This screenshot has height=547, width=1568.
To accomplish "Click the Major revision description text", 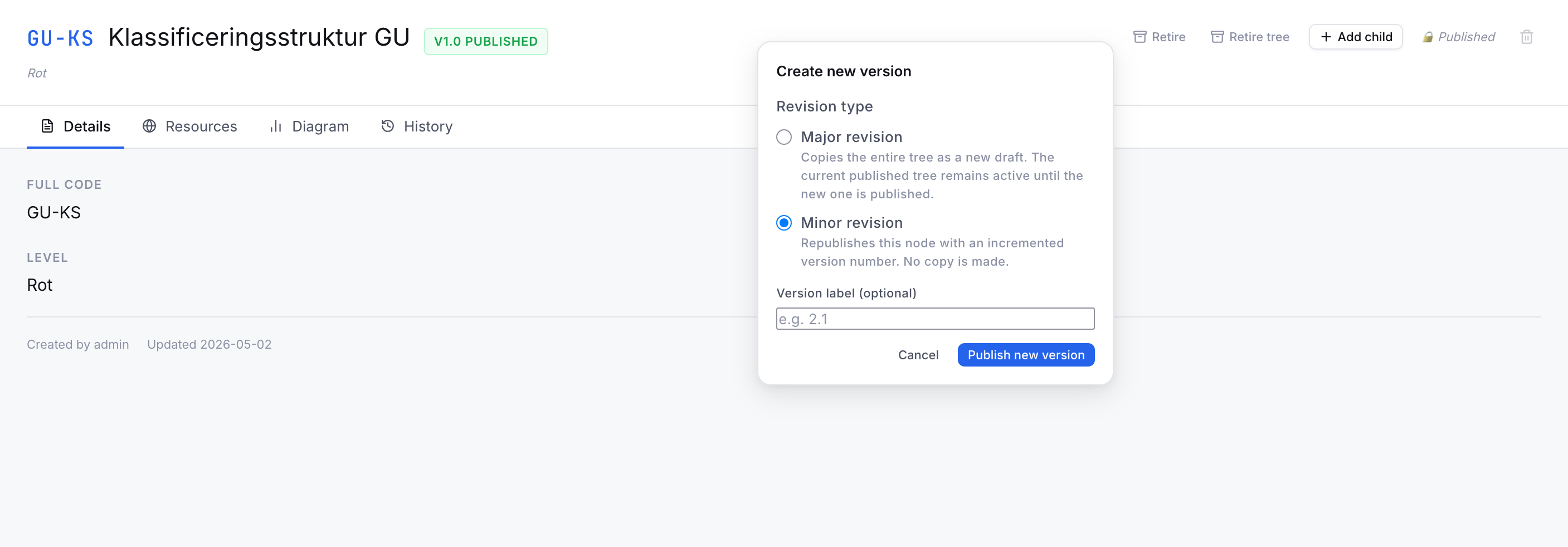I will tap(942, 176).
